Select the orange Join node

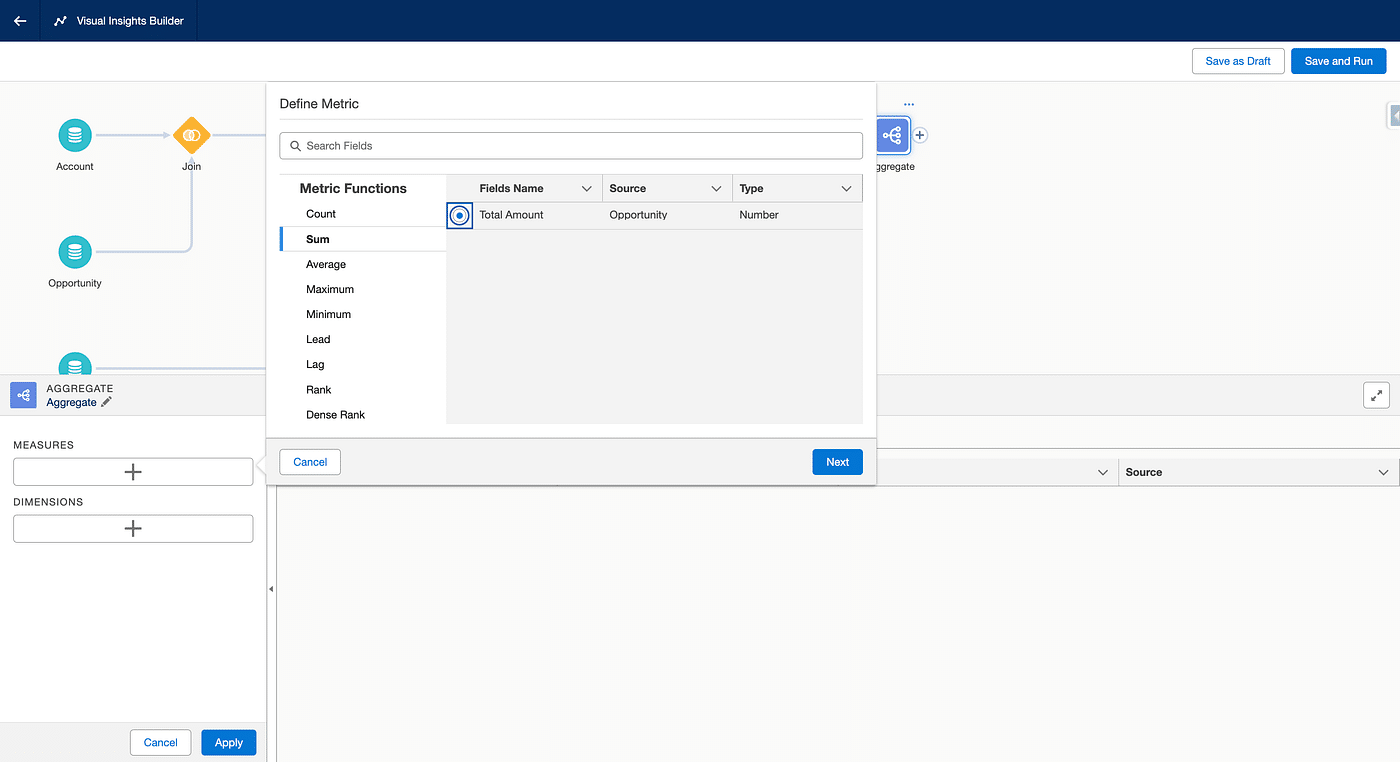coord(191,135)
